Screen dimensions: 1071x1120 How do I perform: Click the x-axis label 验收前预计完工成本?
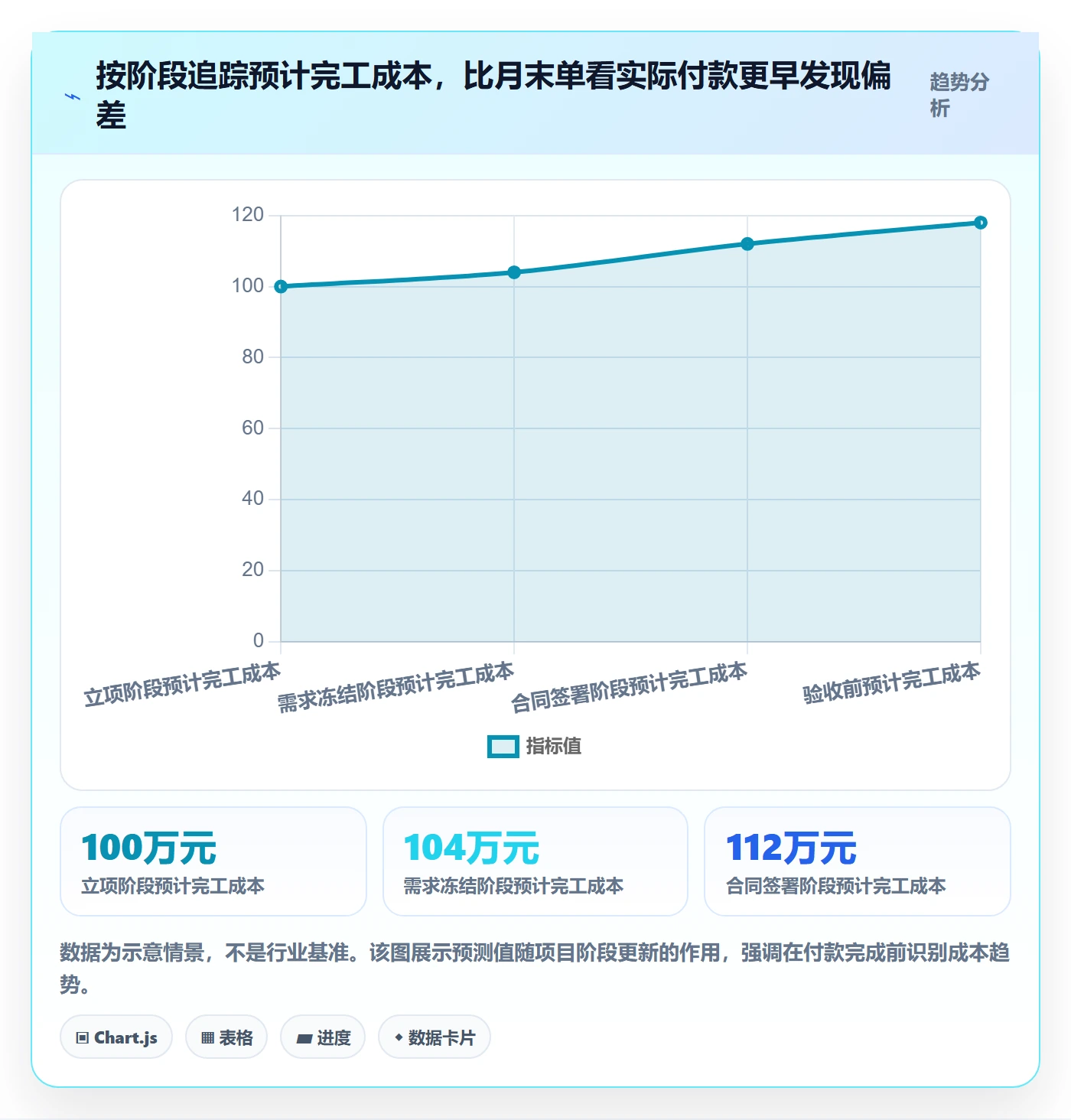[891, 682]
